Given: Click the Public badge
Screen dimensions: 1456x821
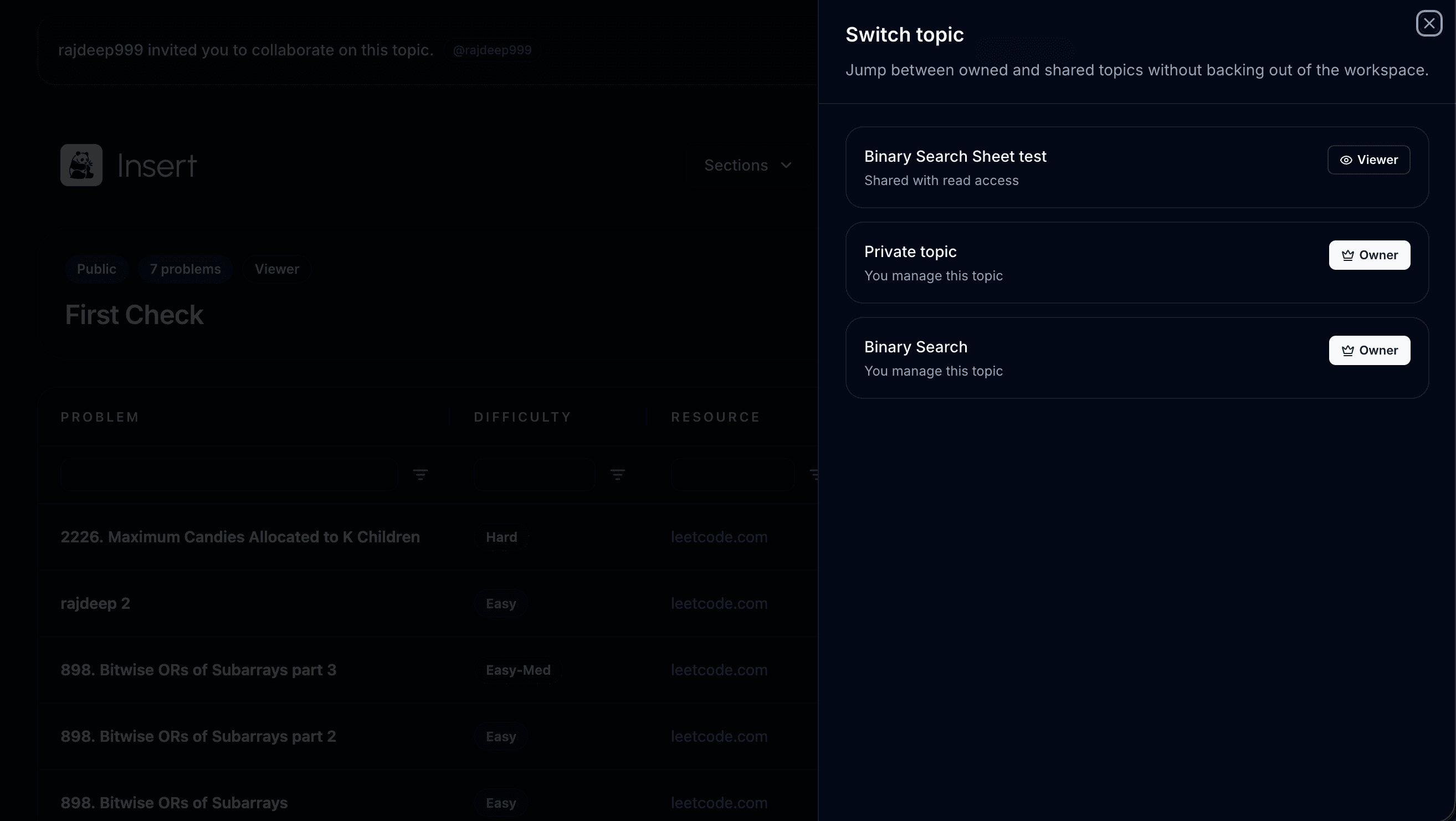Looking at the screenshot, I should 96,269.
